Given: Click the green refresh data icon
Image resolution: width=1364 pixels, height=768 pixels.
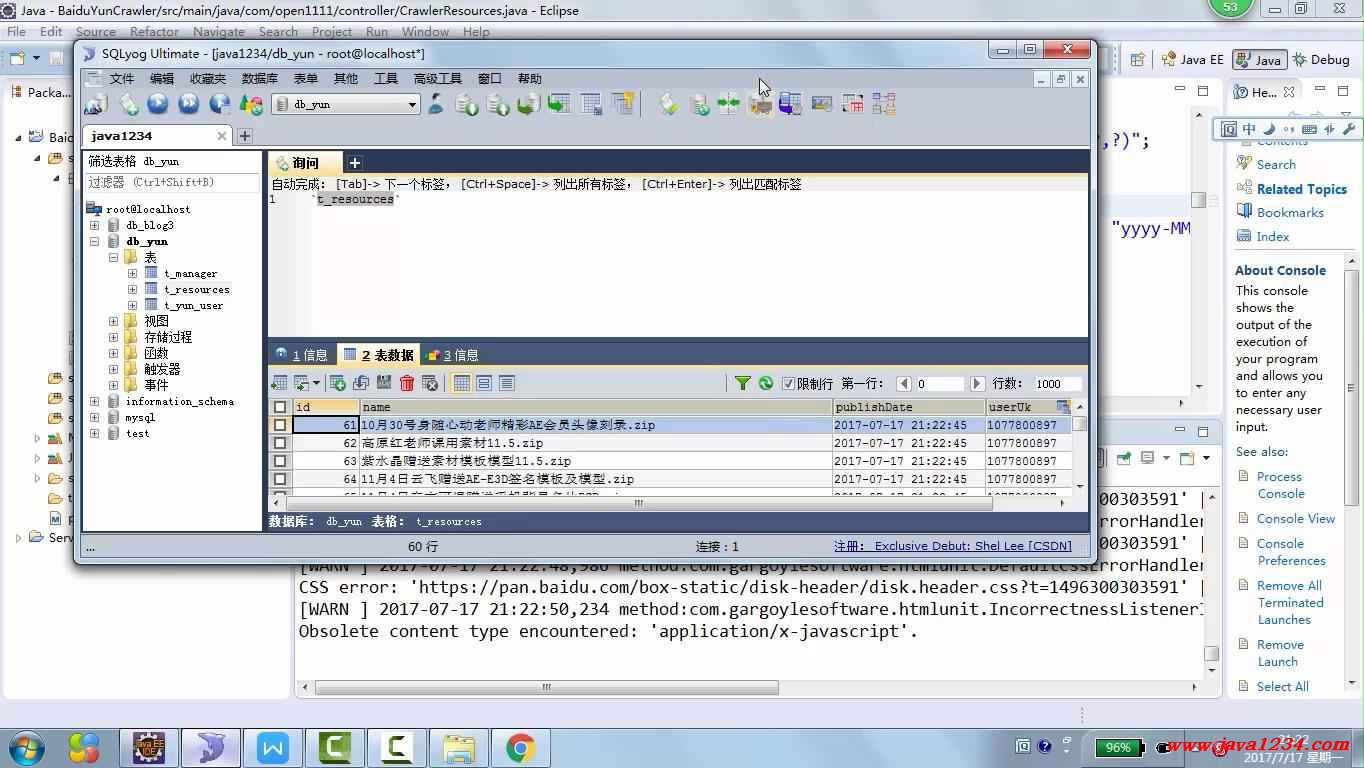Looking at the screenshot, I should coord(766,383).
